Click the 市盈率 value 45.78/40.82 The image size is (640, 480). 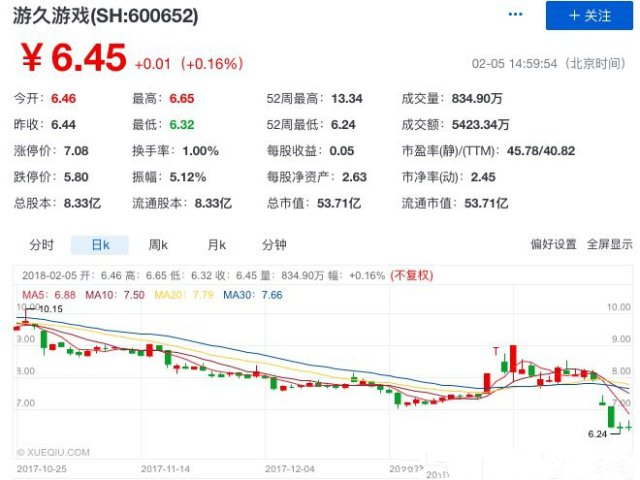point(541,151)
